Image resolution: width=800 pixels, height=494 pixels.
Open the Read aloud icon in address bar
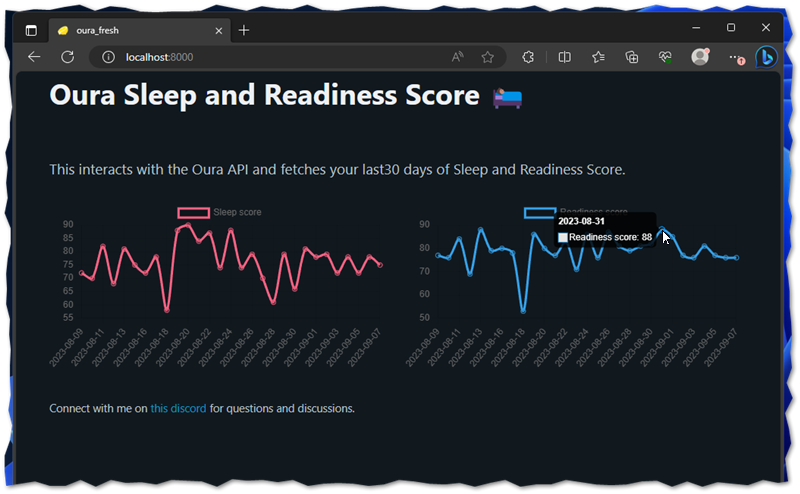458,57
